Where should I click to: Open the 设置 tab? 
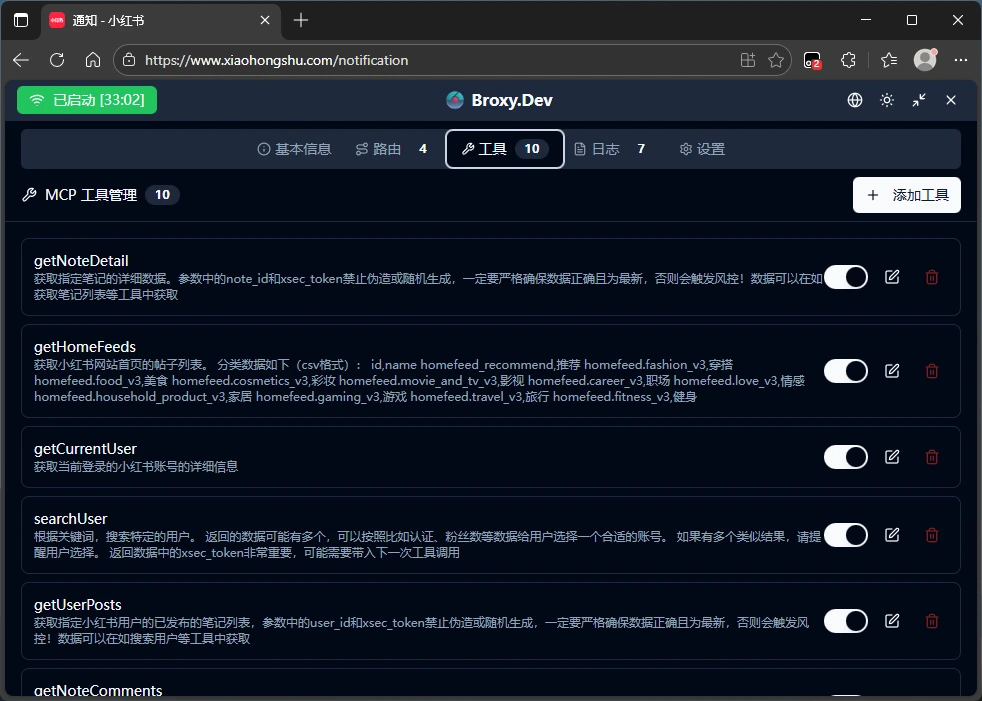point(702,149)
